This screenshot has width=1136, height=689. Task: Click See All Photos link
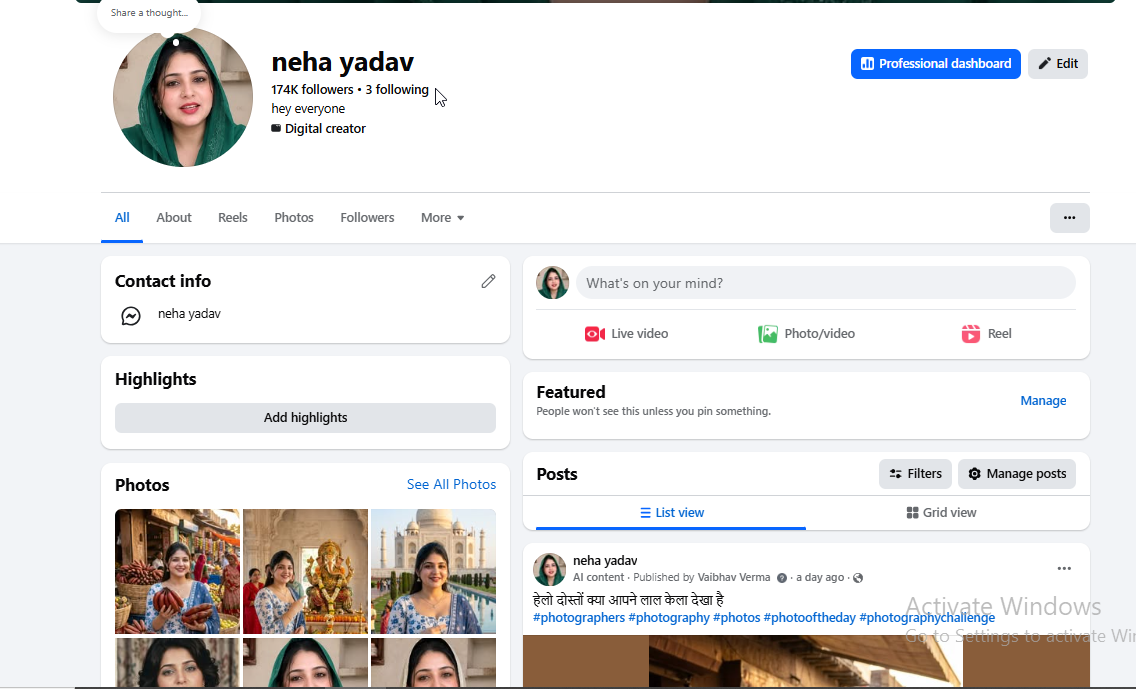tap(451, 485)
